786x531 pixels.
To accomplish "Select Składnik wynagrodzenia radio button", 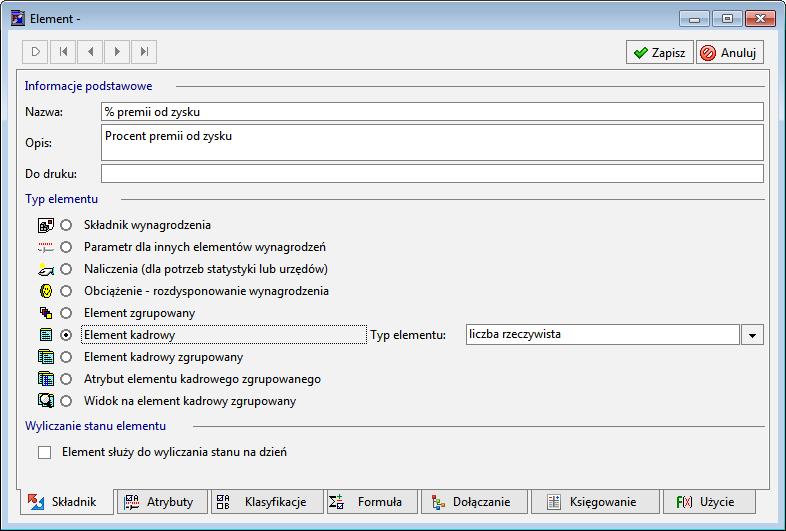I will coord(66,225).
